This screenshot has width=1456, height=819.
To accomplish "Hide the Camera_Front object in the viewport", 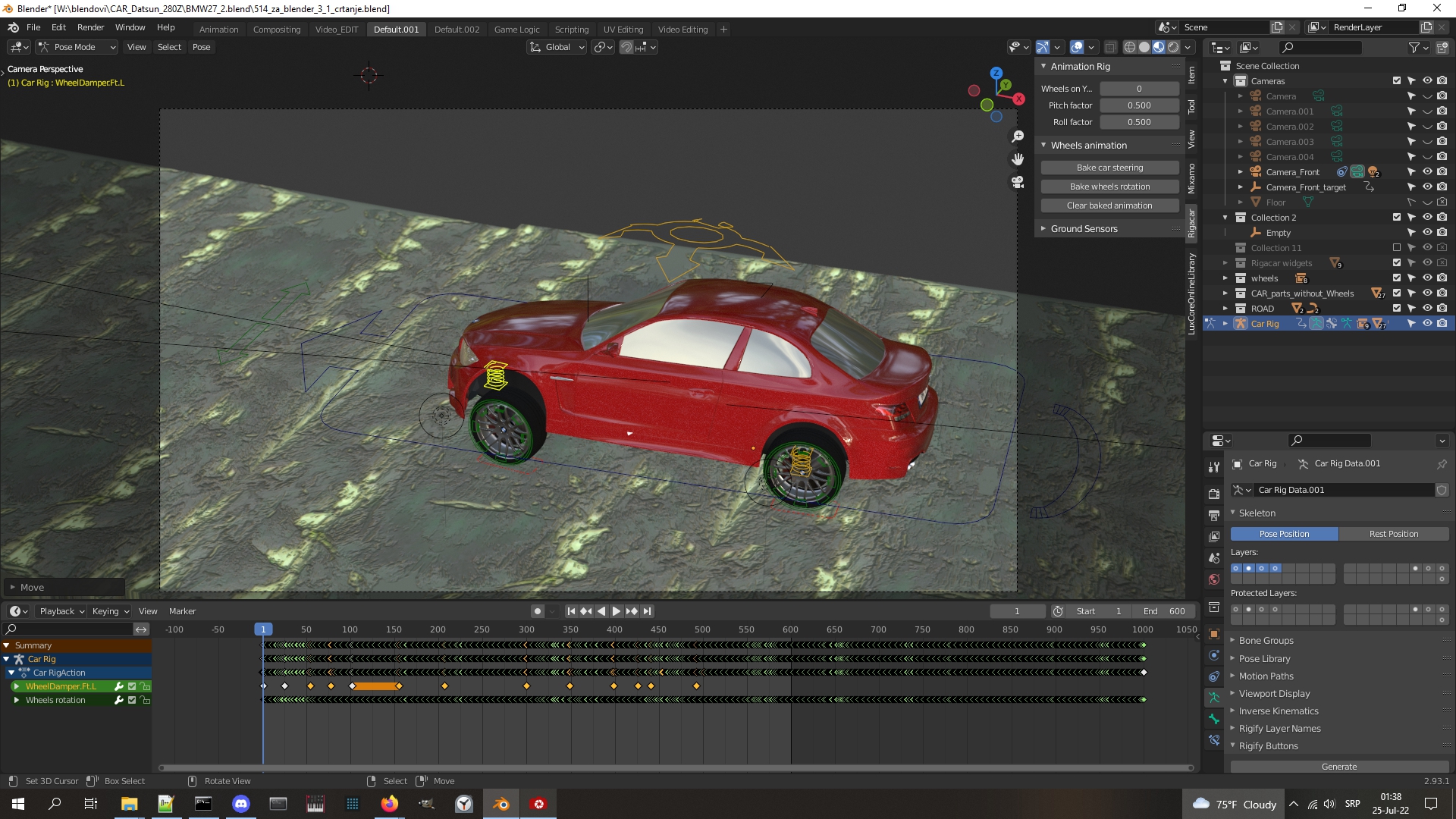I will coord(1426,172).
